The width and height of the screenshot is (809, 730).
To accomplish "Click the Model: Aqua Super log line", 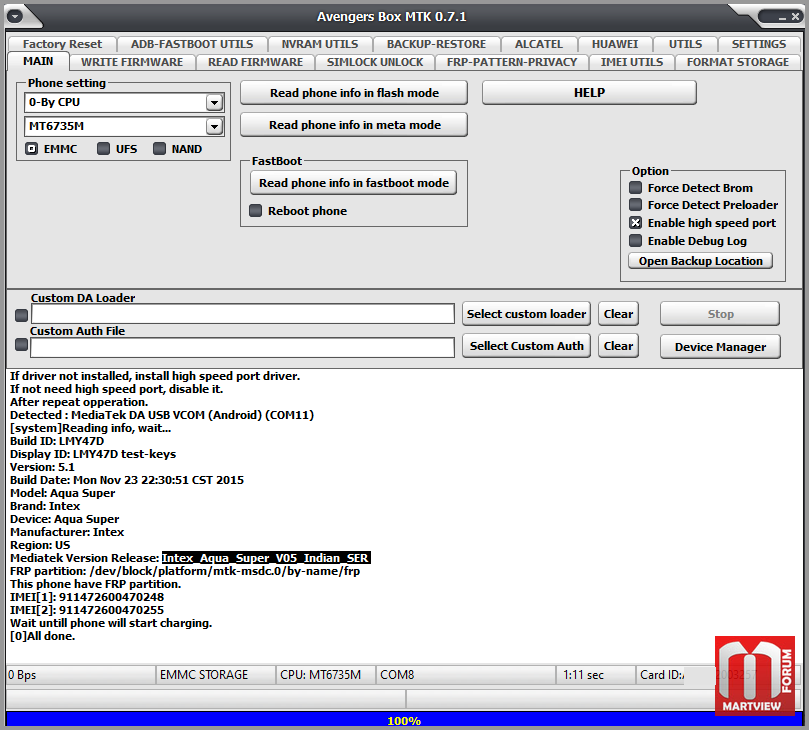I will (62, 493).
